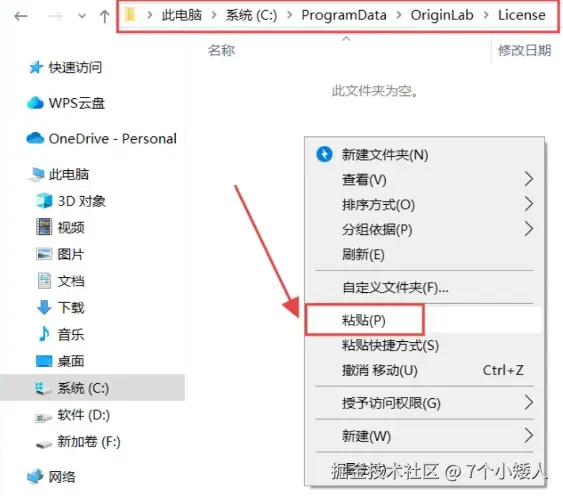Click the 桌面 desktop icon
This screenshot has width=563, height=496.
pyautogui.click(x=44, y=361)
